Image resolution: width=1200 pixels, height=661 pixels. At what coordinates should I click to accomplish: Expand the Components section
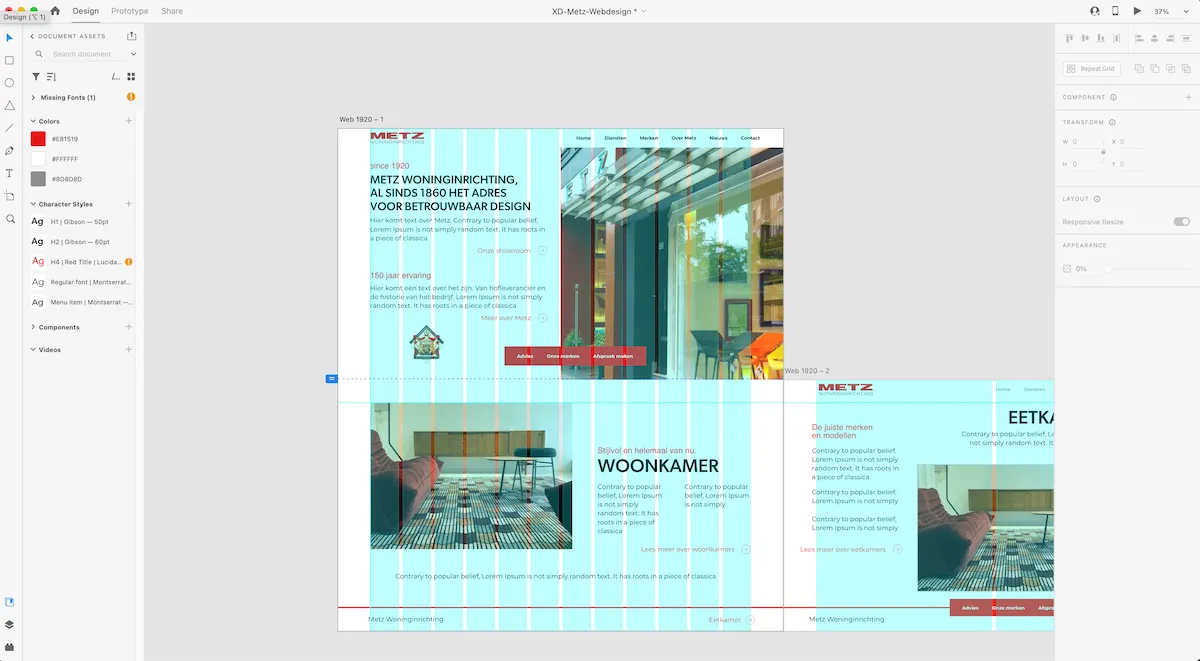point(33,327)
